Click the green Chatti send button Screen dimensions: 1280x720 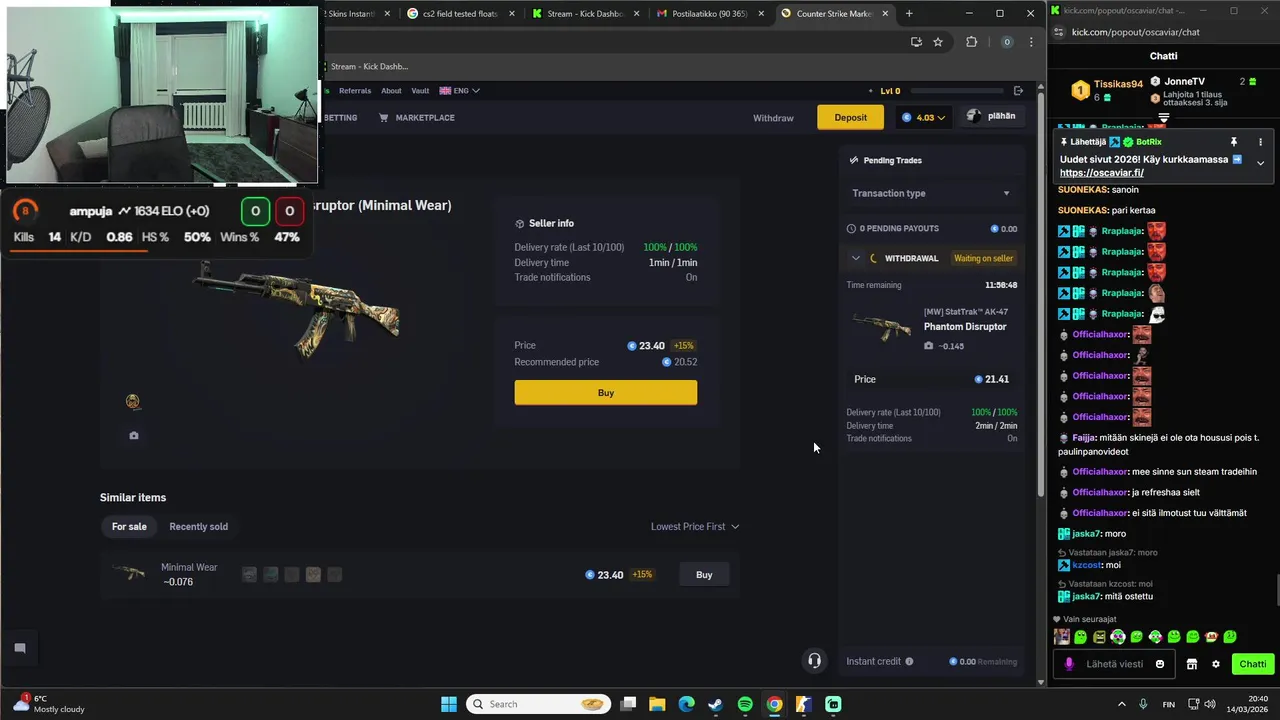click(x=1253, y=664)
